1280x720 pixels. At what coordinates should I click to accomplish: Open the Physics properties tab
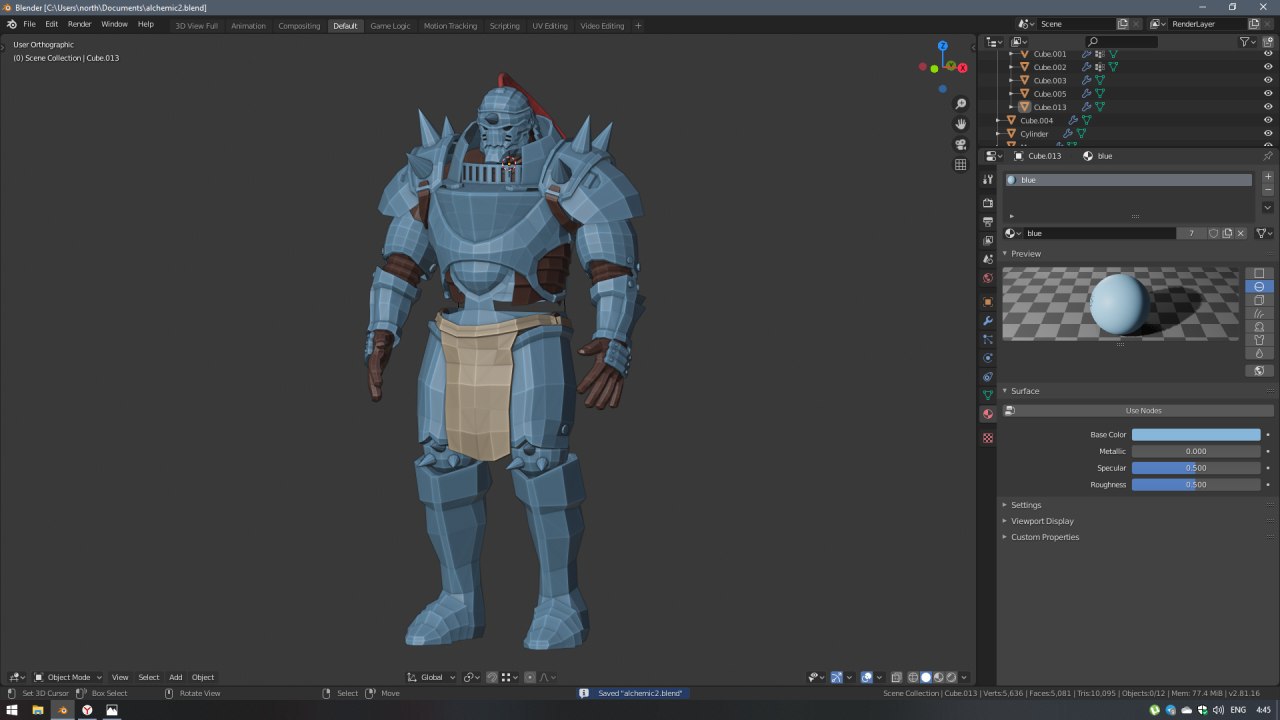[988, 358]
